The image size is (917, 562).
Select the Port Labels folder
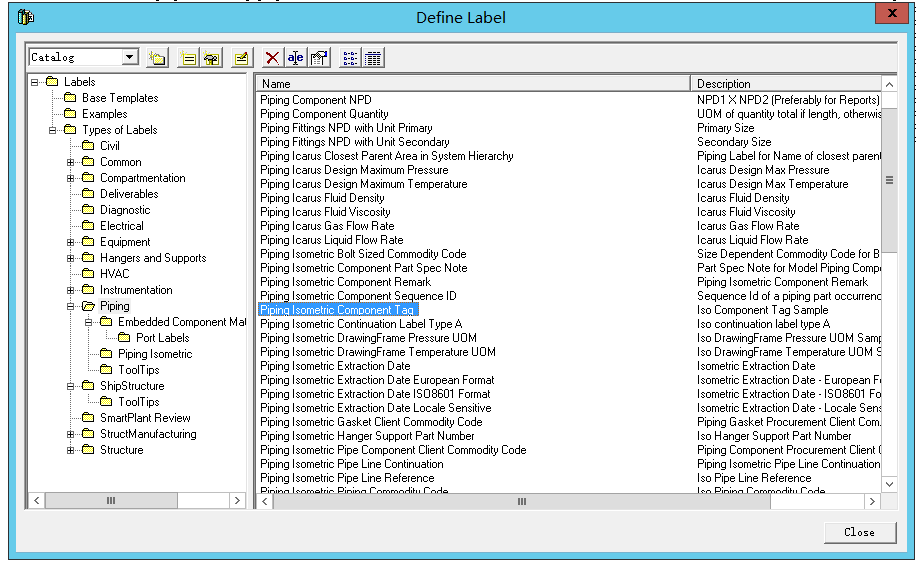162,338
